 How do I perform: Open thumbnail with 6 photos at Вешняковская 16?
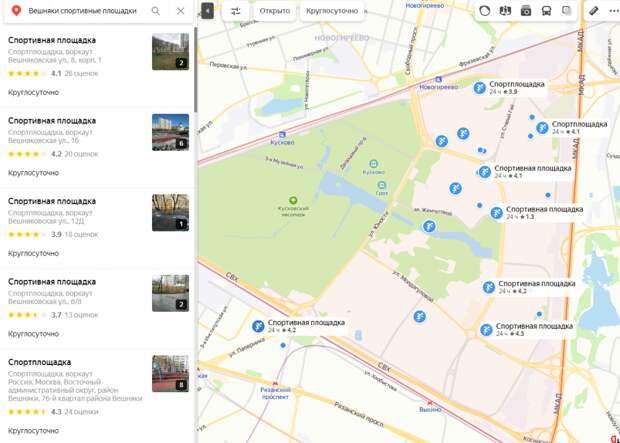click(x=170, y=133)
